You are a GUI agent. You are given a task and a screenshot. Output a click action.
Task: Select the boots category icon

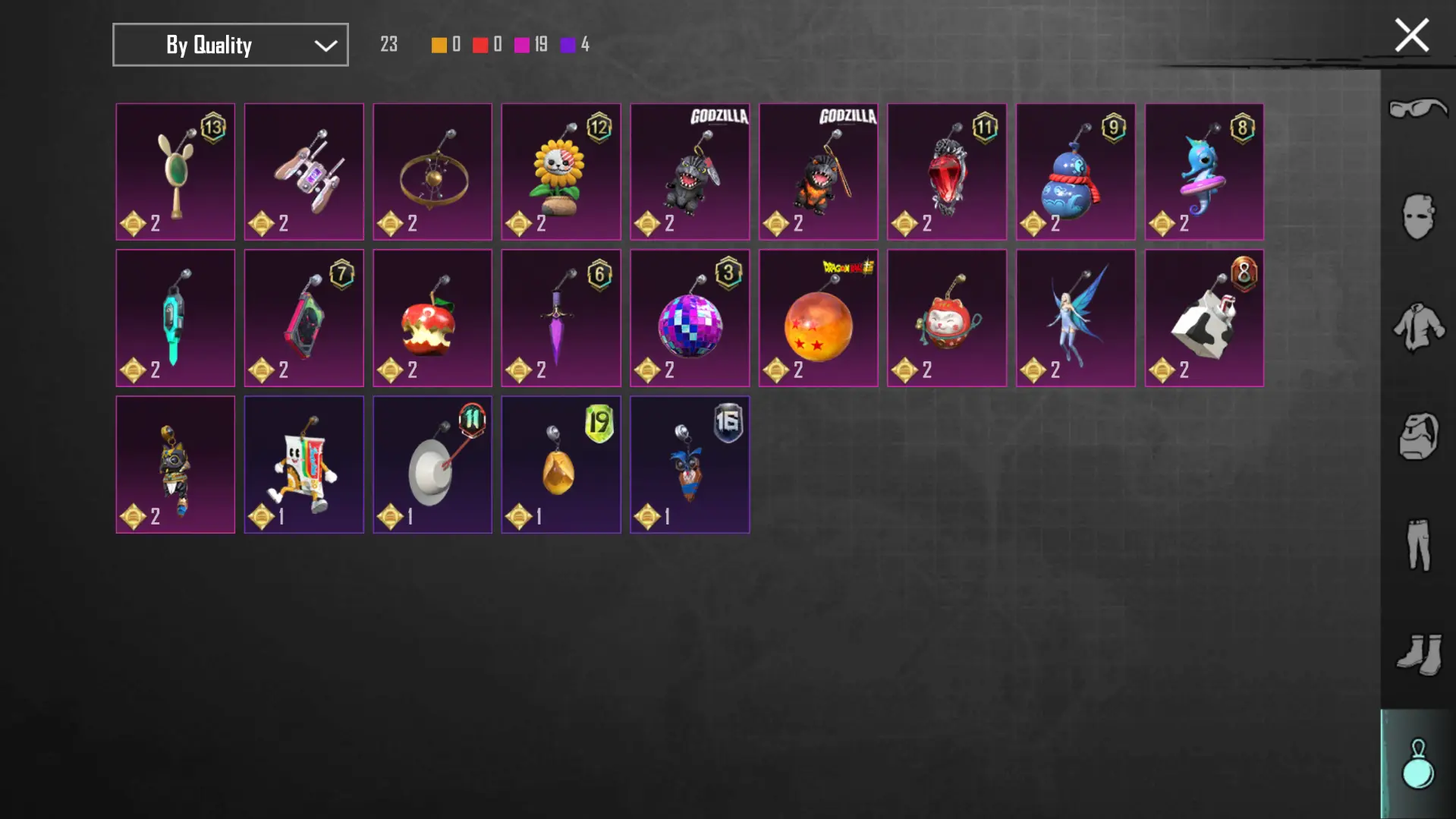click(1419, 654)
